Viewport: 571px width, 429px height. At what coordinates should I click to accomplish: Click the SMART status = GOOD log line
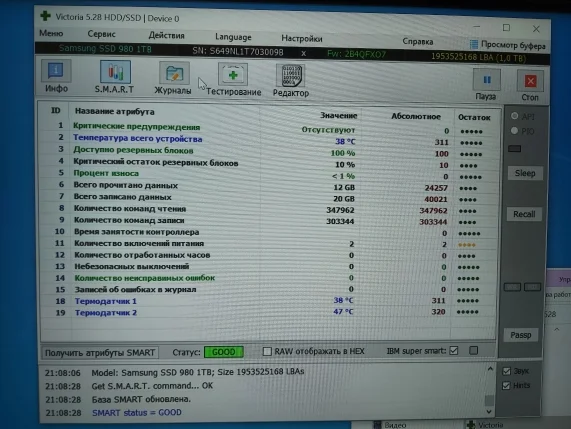pos(137,413)
